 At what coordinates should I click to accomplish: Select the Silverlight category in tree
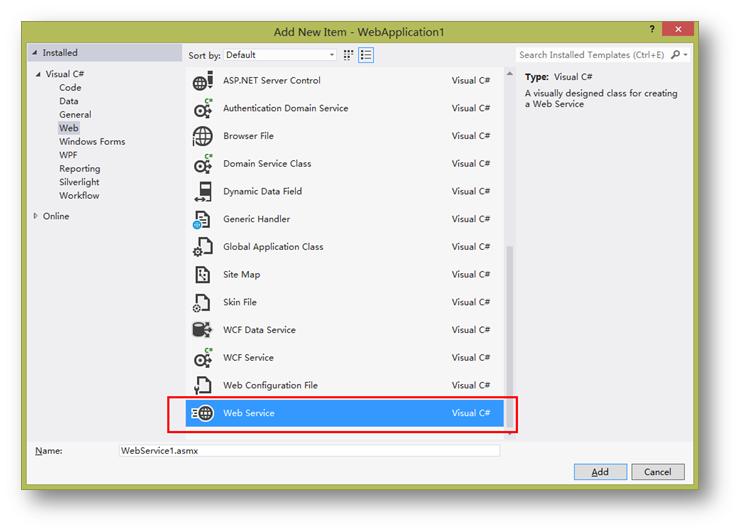tap(79, 182)
